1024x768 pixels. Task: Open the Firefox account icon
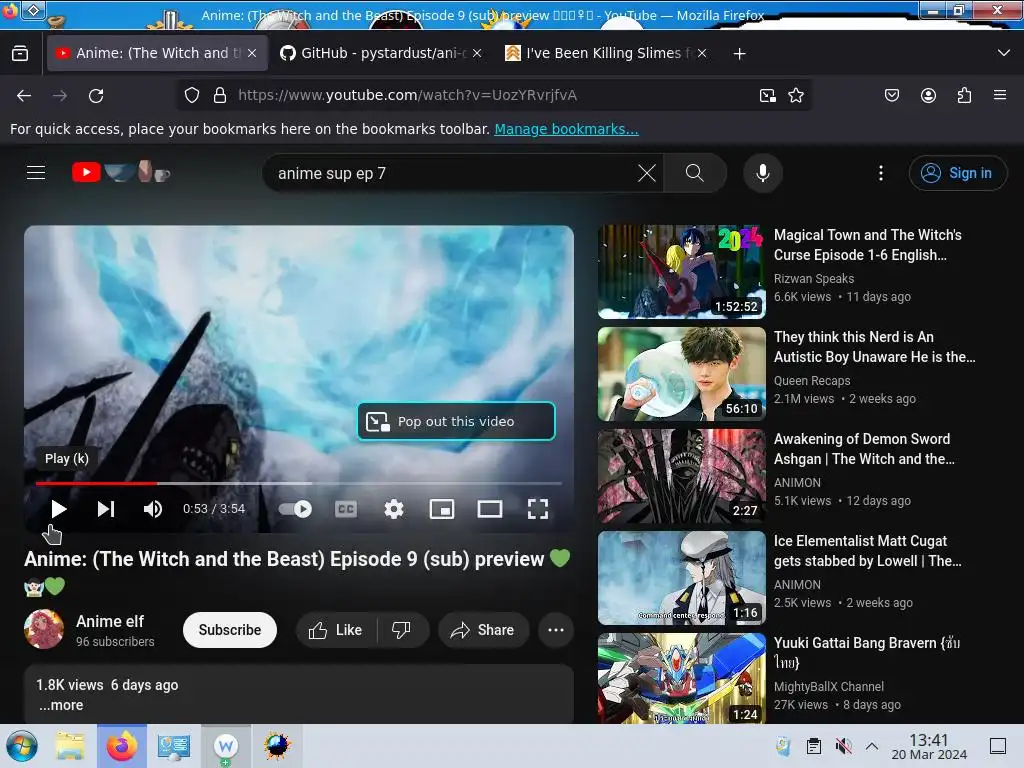(x=928, y=95)
